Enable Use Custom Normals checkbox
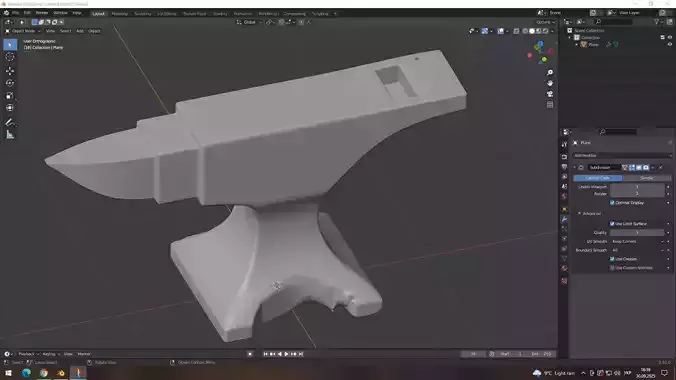The height and width of the screenshot is (380, 676). [x=612, y=268]
